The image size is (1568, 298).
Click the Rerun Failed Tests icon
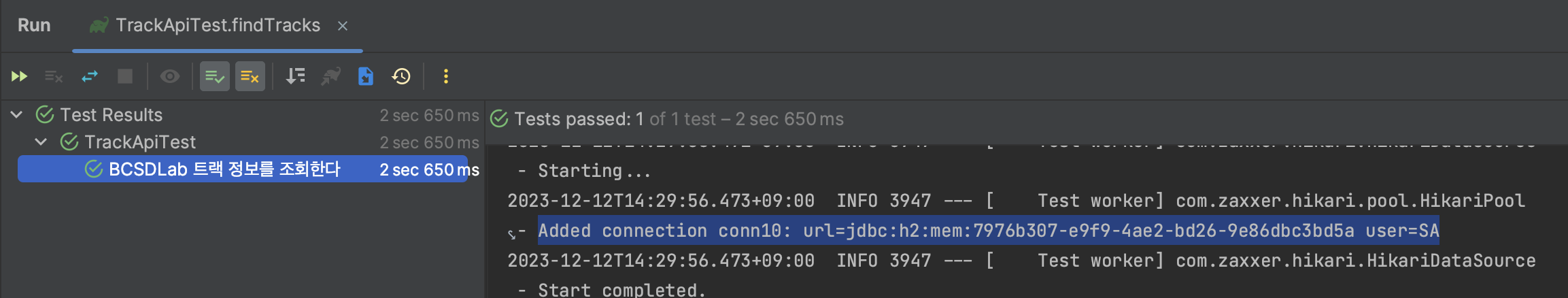[x=54, y=76]
